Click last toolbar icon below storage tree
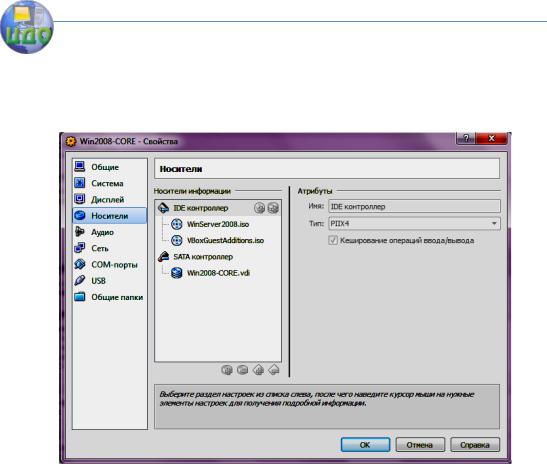Viewport: 547px width, 464px height. point(274,369)
